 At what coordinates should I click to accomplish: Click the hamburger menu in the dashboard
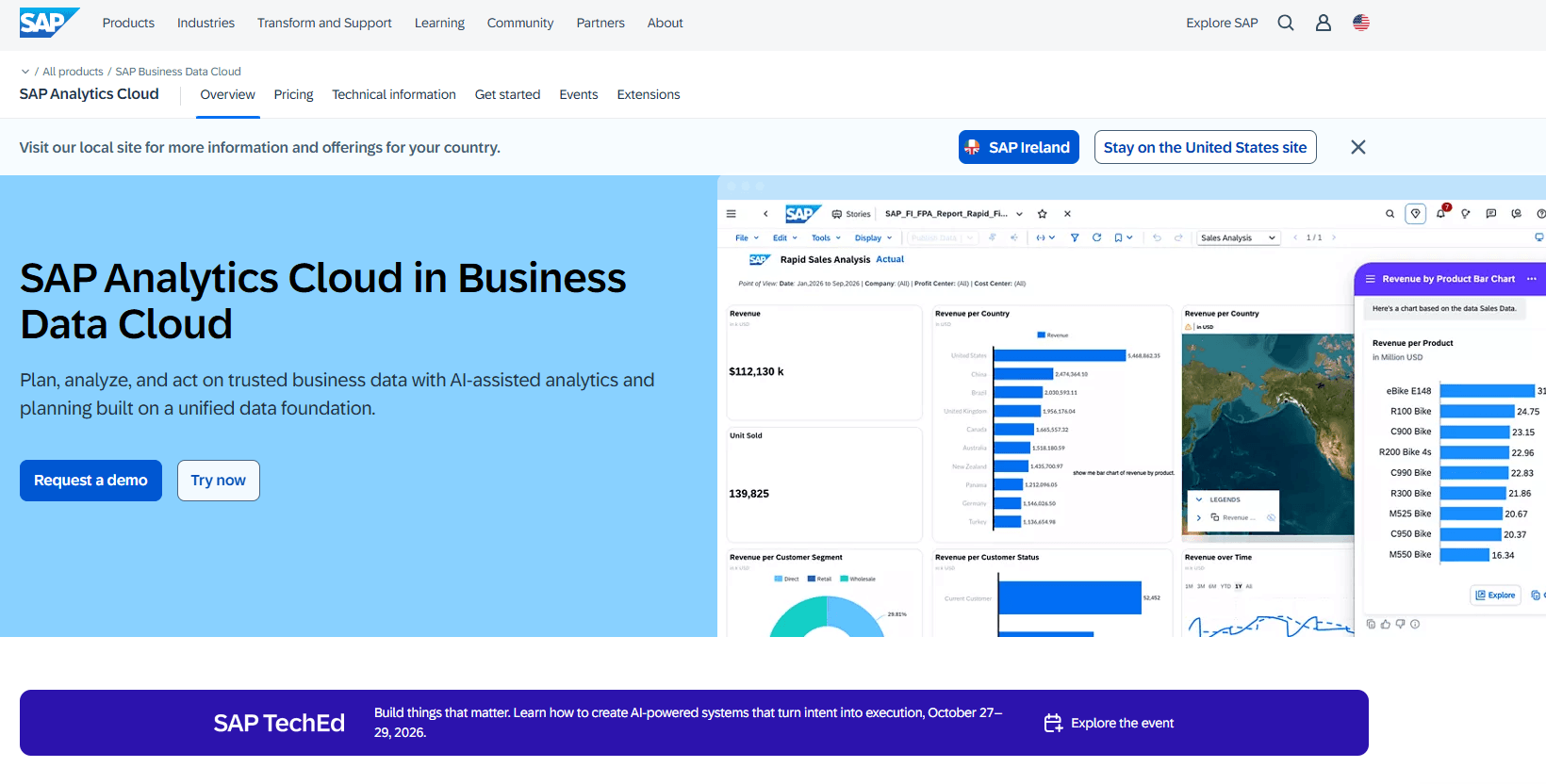[x=731, y=214]
